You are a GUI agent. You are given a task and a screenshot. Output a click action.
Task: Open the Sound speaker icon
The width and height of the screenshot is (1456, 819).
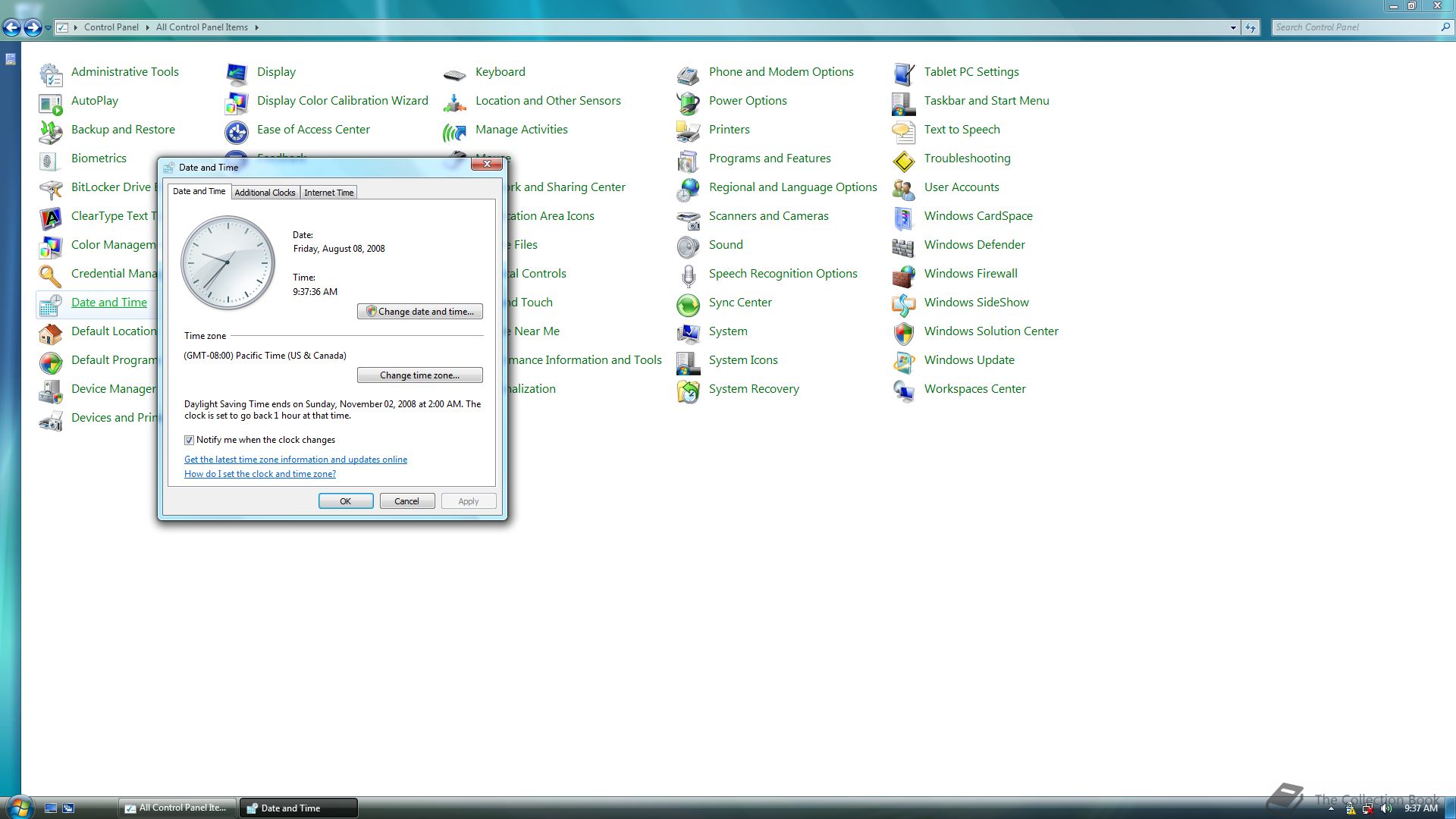click(689, 246)
